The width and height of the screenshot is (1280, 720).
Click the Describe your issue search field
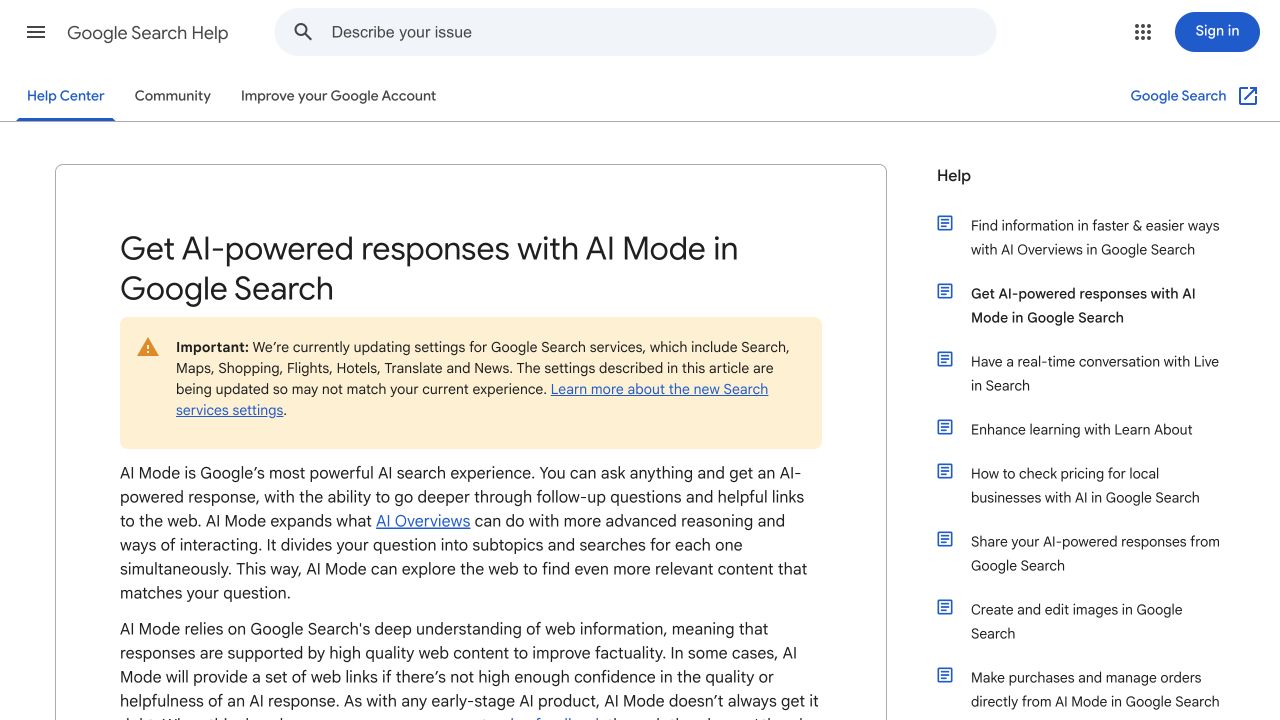(635, 32)
